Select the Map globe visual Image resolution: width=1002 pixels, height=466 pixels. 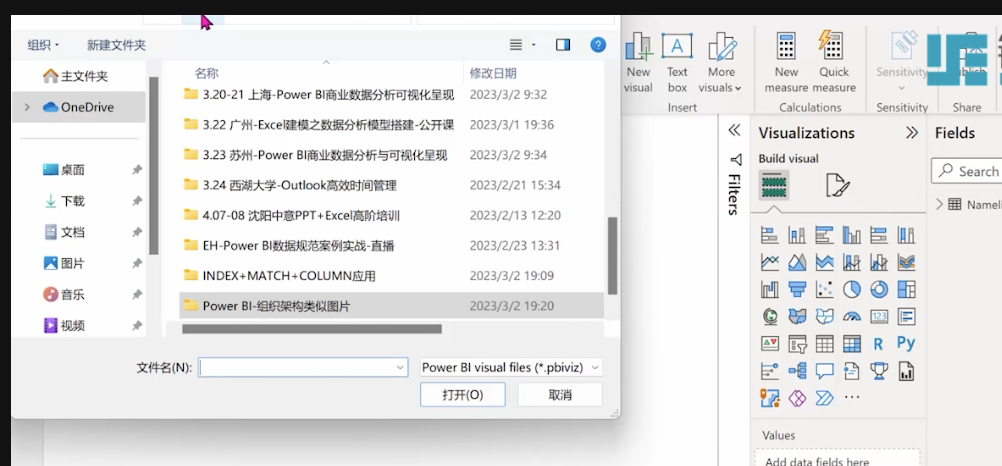(769, 316)
